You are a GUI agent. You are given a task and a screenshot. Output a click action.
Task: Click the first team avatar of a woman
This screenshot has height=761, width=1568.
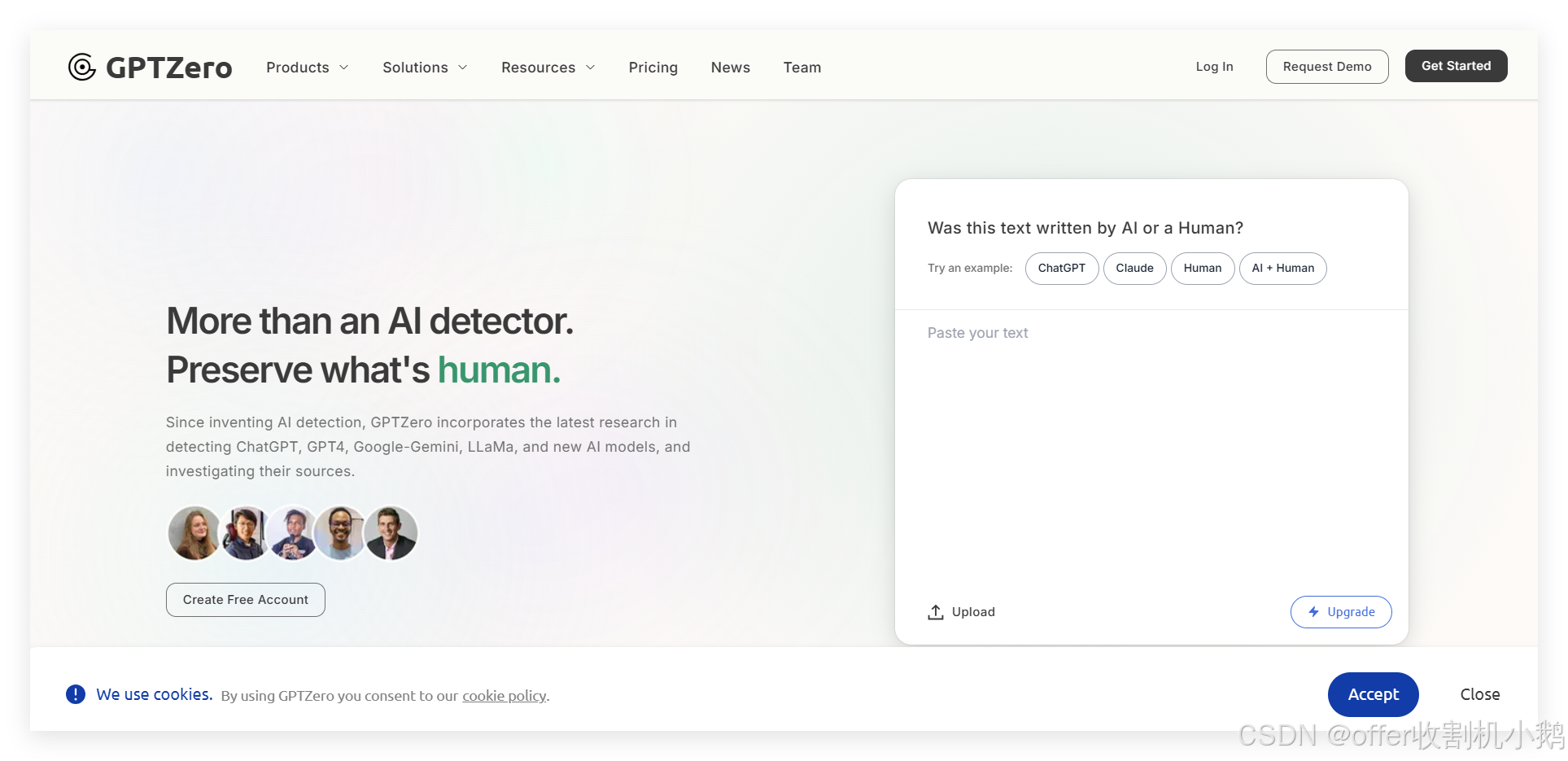[194, 533]
